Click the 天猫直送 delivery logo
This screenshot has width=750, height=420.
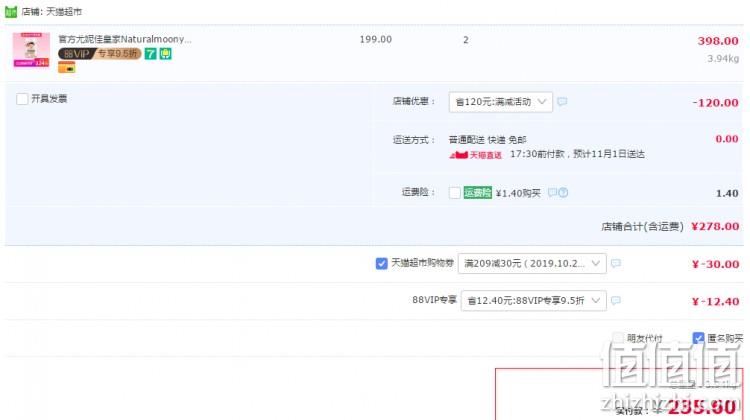tap(475, 155)
